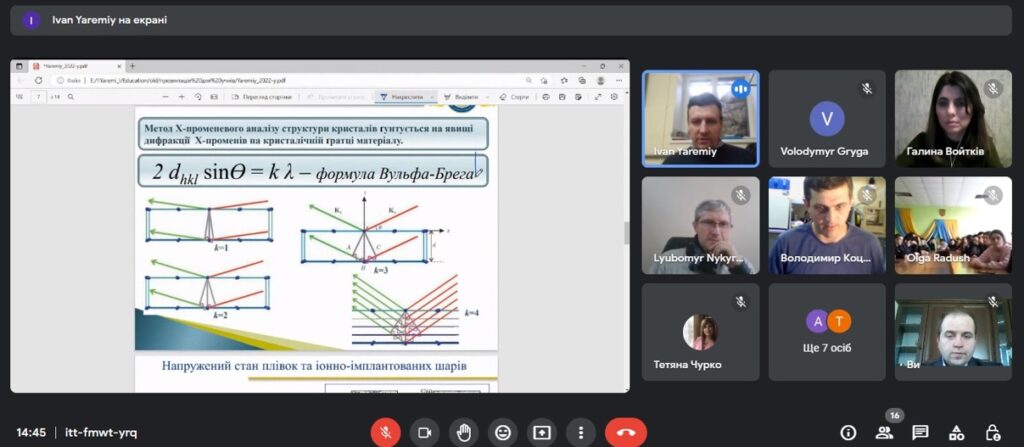The image size is (1024, 447).
Task: Raise hand in the meeting
Action: [x=464, y=432]
